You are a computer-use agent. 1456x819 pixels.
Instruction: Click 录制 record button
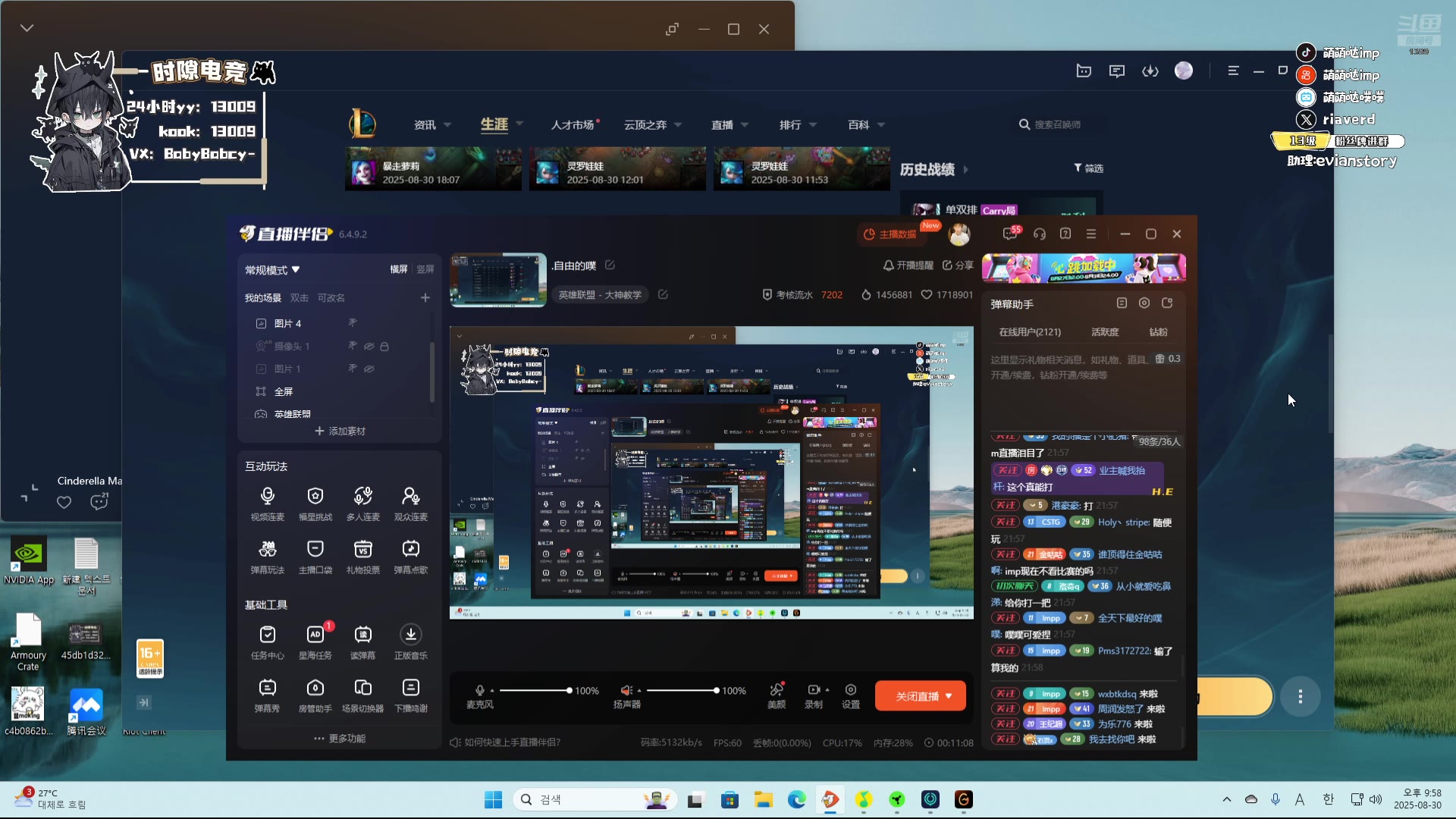click(x=813, y=690)
